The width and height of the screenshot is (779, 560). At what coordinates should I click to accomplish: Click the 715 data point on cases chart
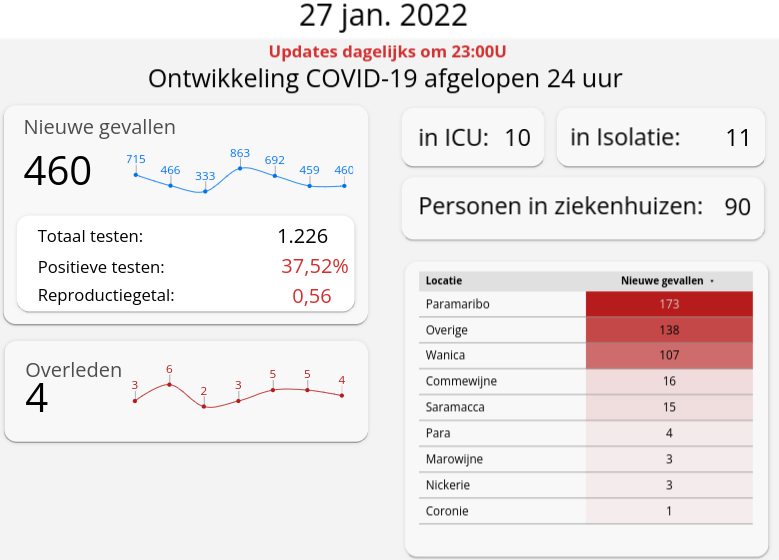tap(136, 174)
